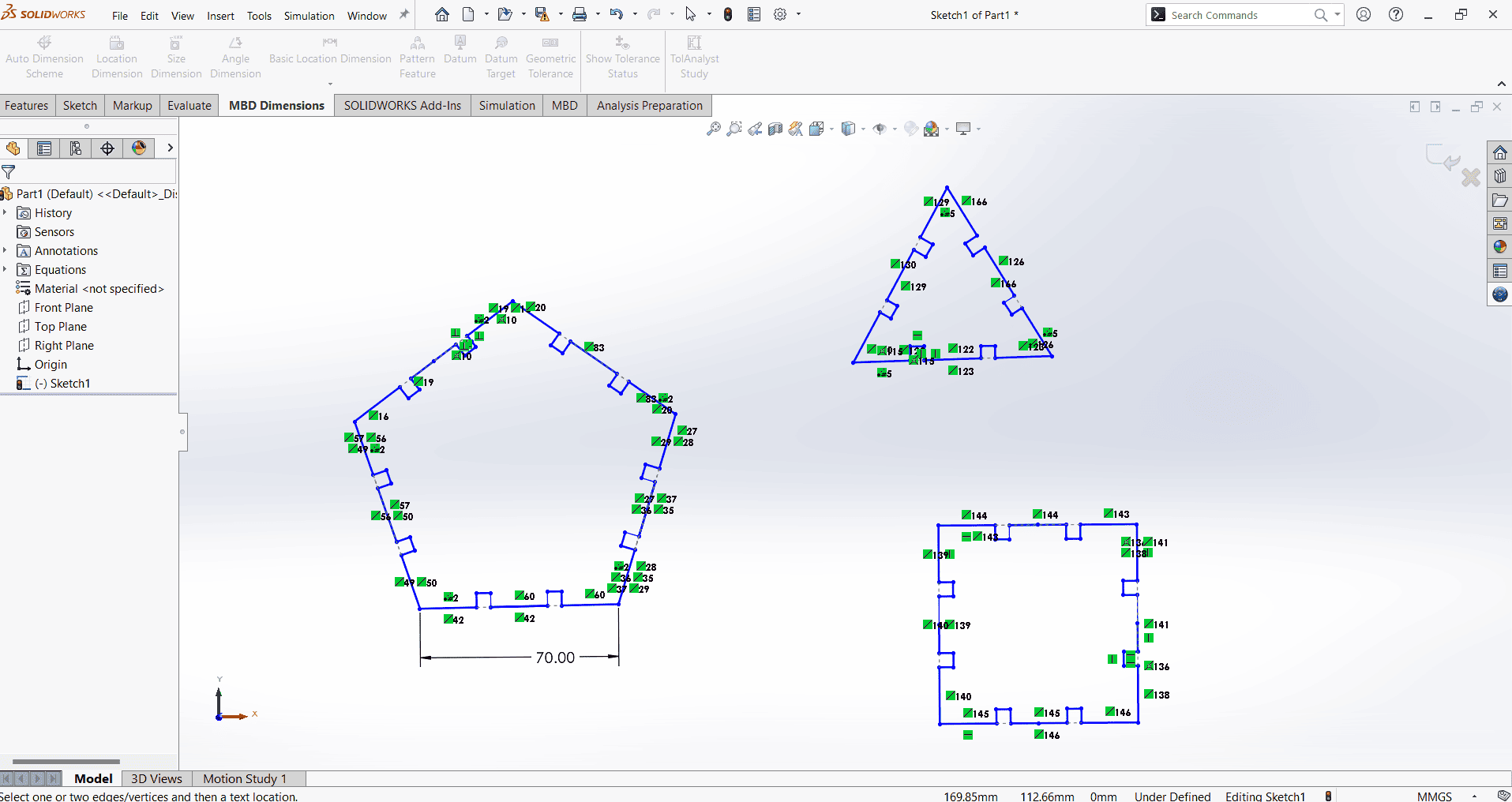Cancel sketch with red X corner icon
Screen dimensions: 1512x802
(1470, 178)
